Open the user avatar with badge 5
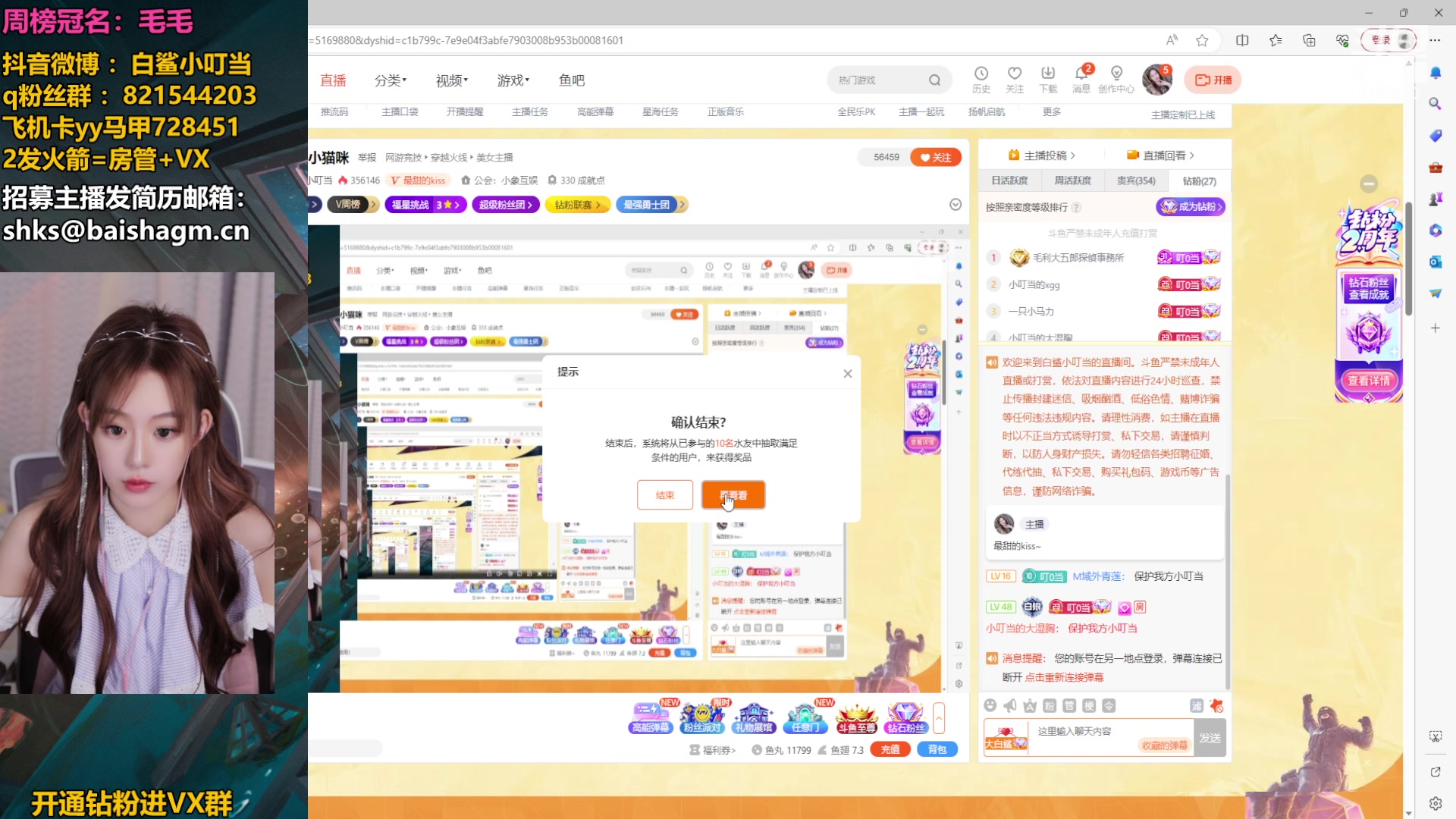This screenshot has width=1456, height=819. (1157, 80)
